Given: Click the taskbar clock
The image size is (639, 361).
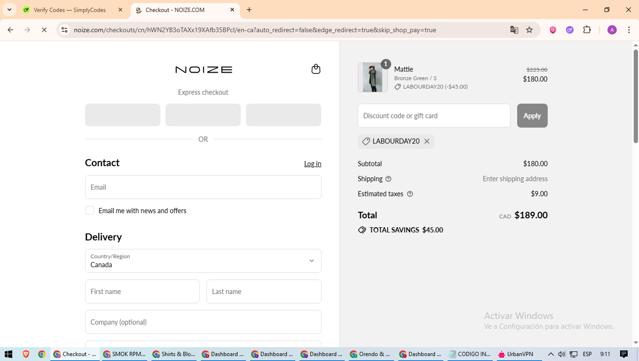Looking at the screenshot, I should coord(605,354).
